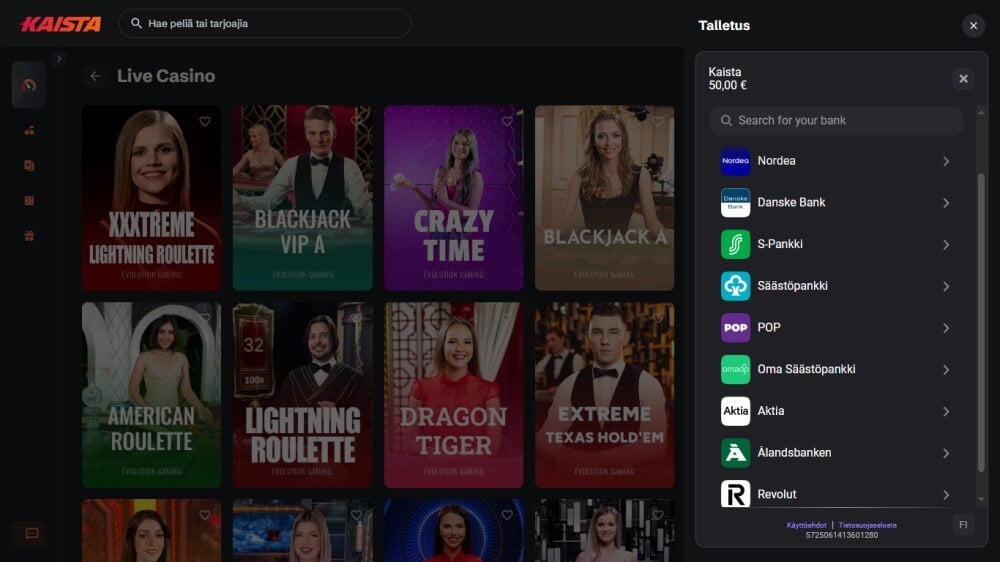Click Search for your bank field
The image size is (1000, 562).
tap(836, 121)
